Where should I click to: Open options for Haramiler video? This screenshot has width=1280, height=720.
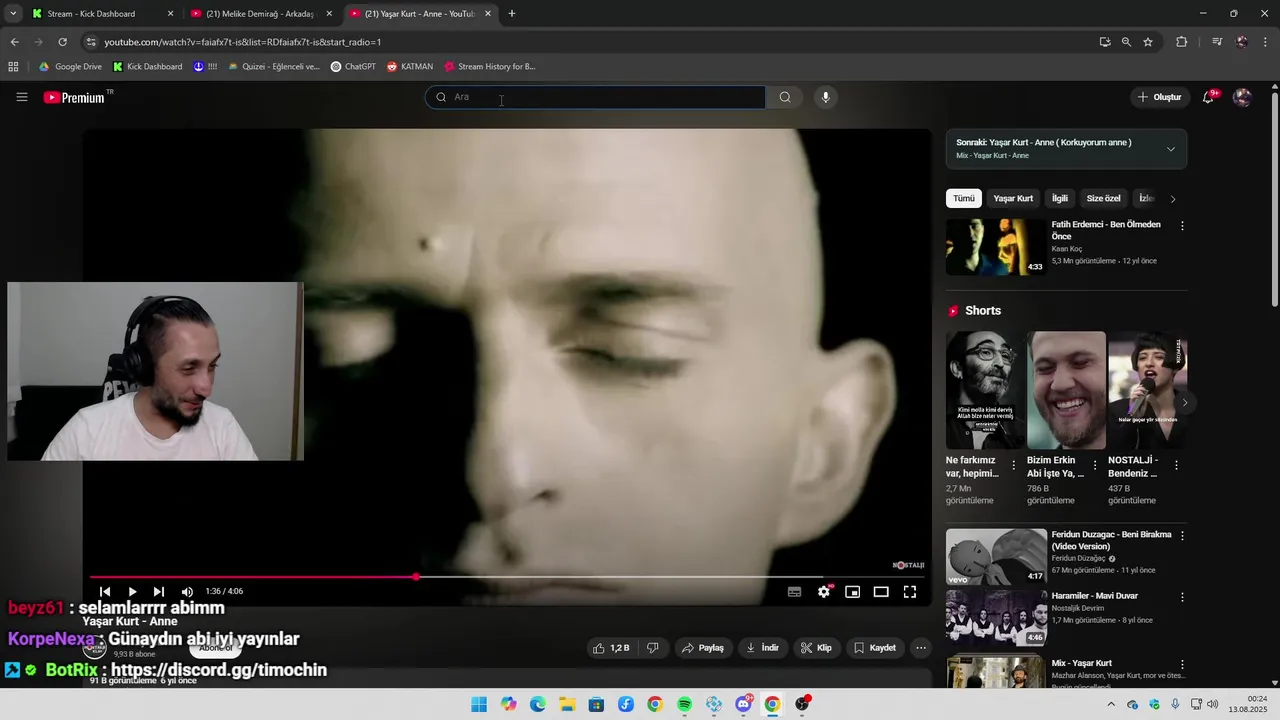click(1182, 597)
